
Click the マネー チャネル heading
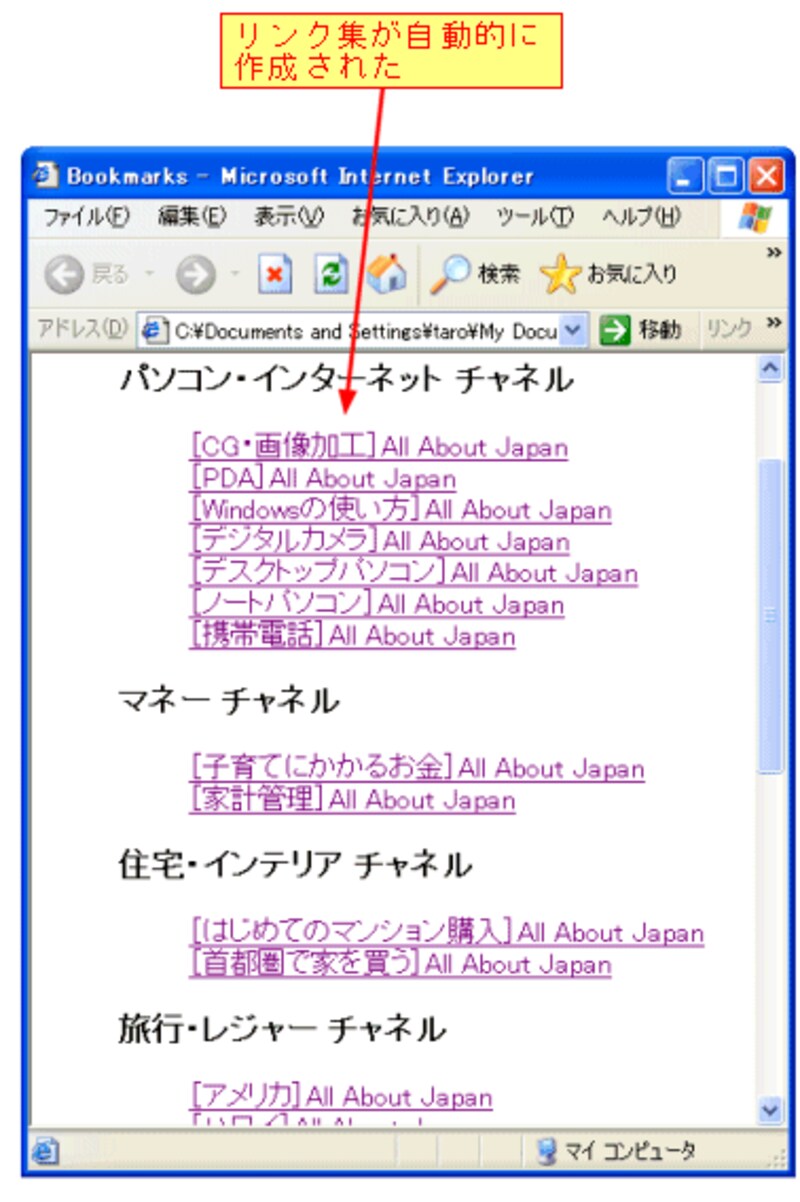(229, 701)
